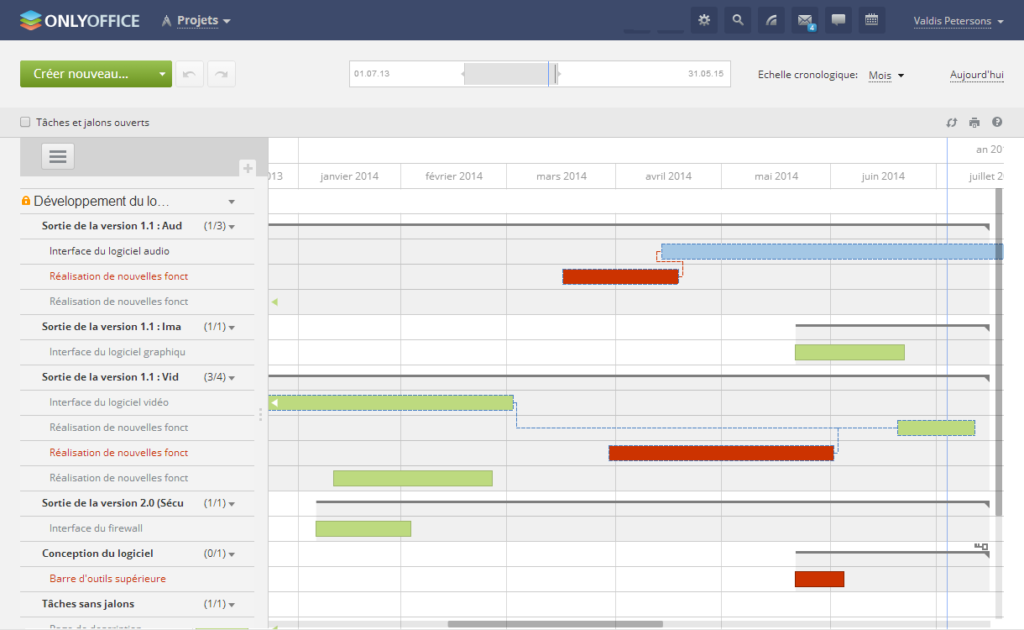Open the mail icon showing 4 notifications
This screenshot has width=1024, height=630.
(805, 19)
